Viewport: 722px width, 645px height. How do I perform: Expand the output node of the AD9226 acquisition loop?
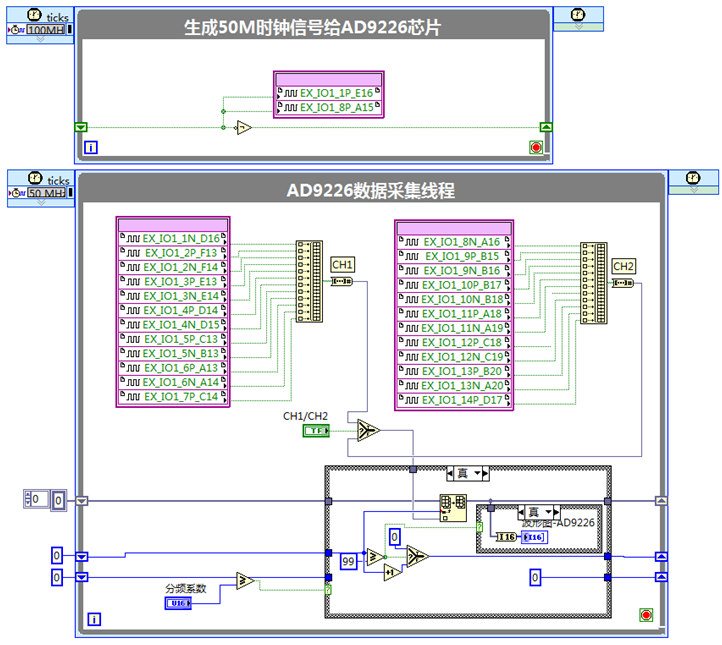coord(693,190)
